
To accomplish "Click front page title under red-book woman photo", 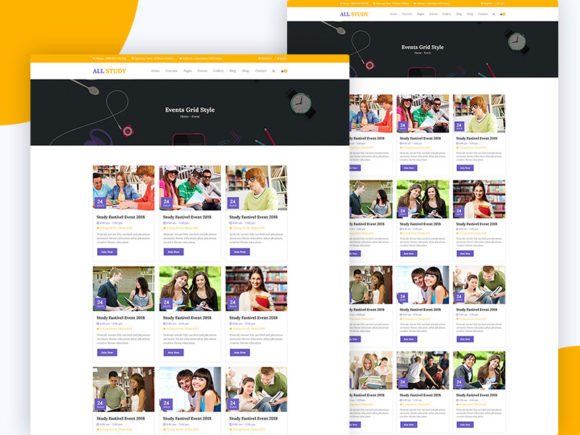I will (253, 318).
